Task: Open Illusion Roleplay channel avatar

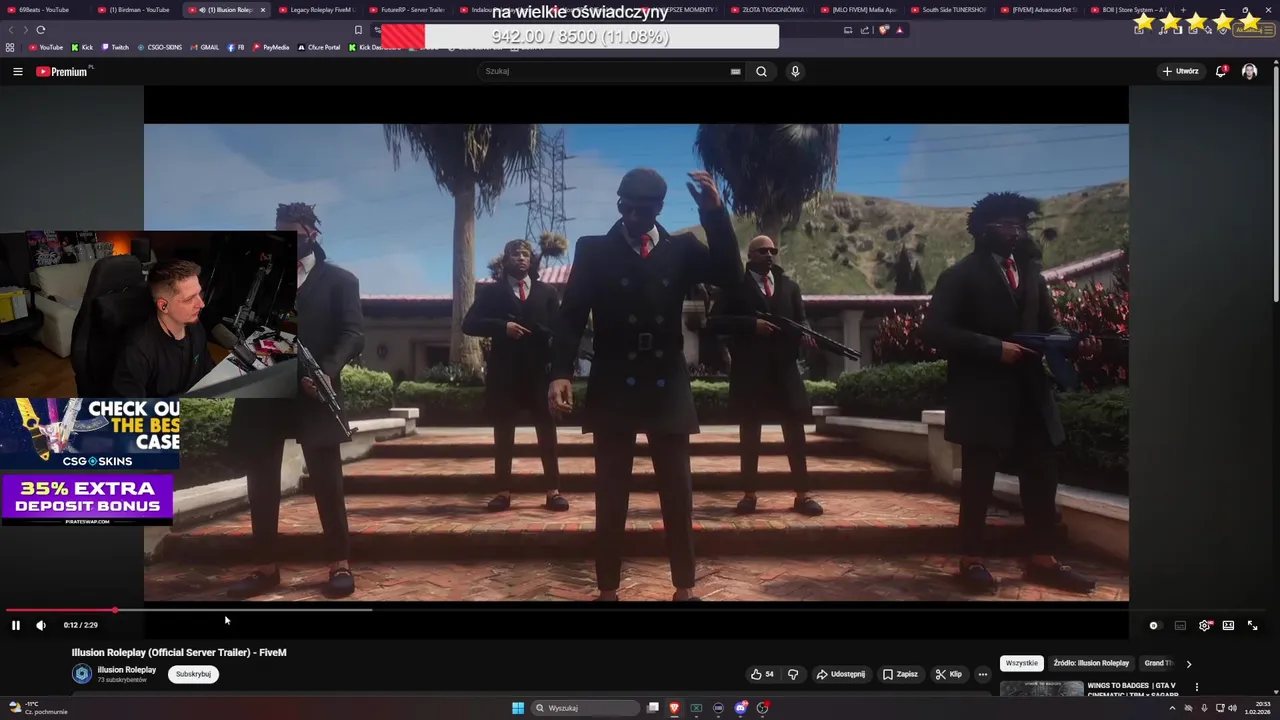Action: pos(82,674)
